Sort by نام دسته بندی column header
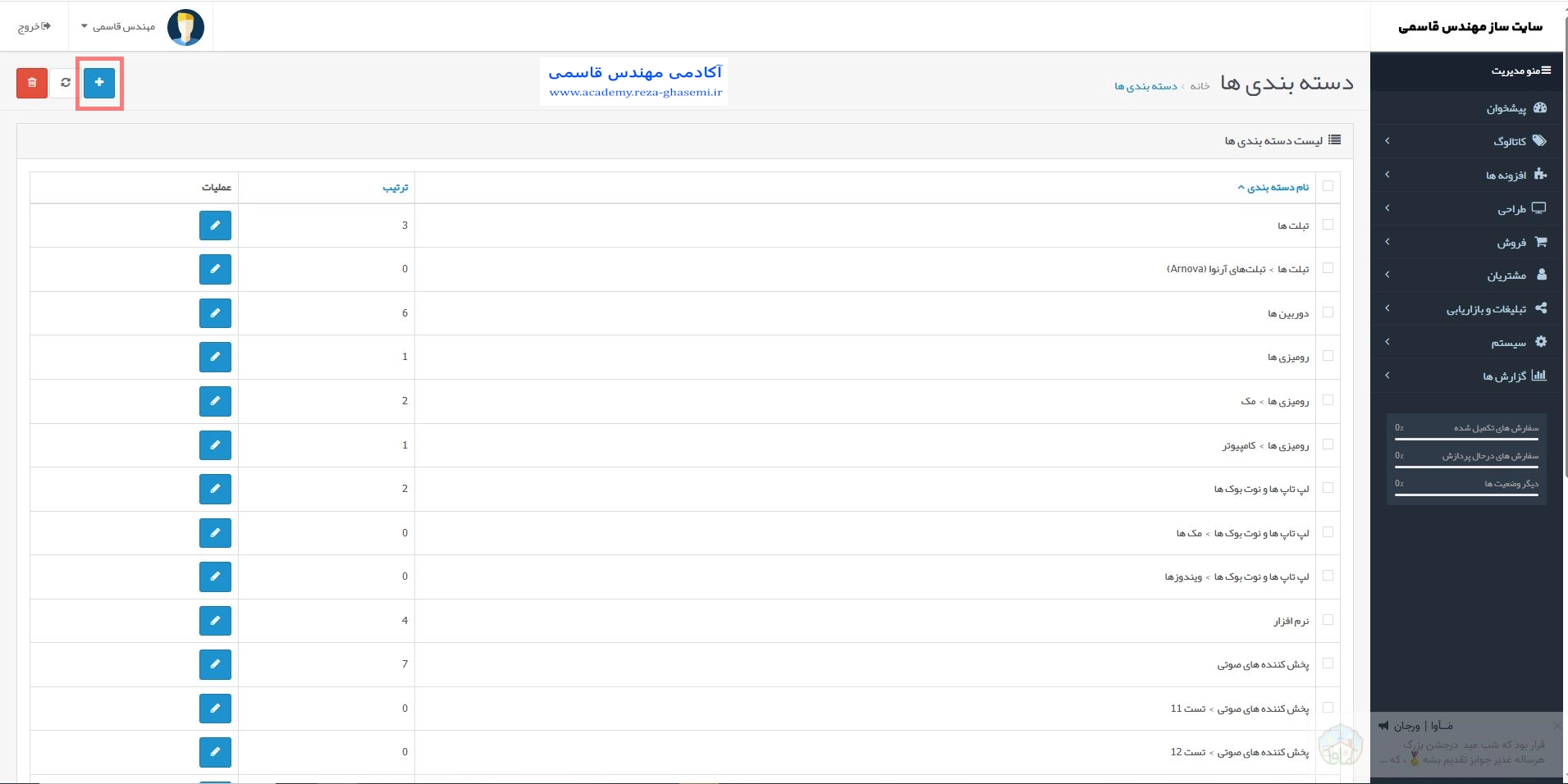This screenshot has width=1568, height=784. pyautogui.click(x=1273, y=188)
